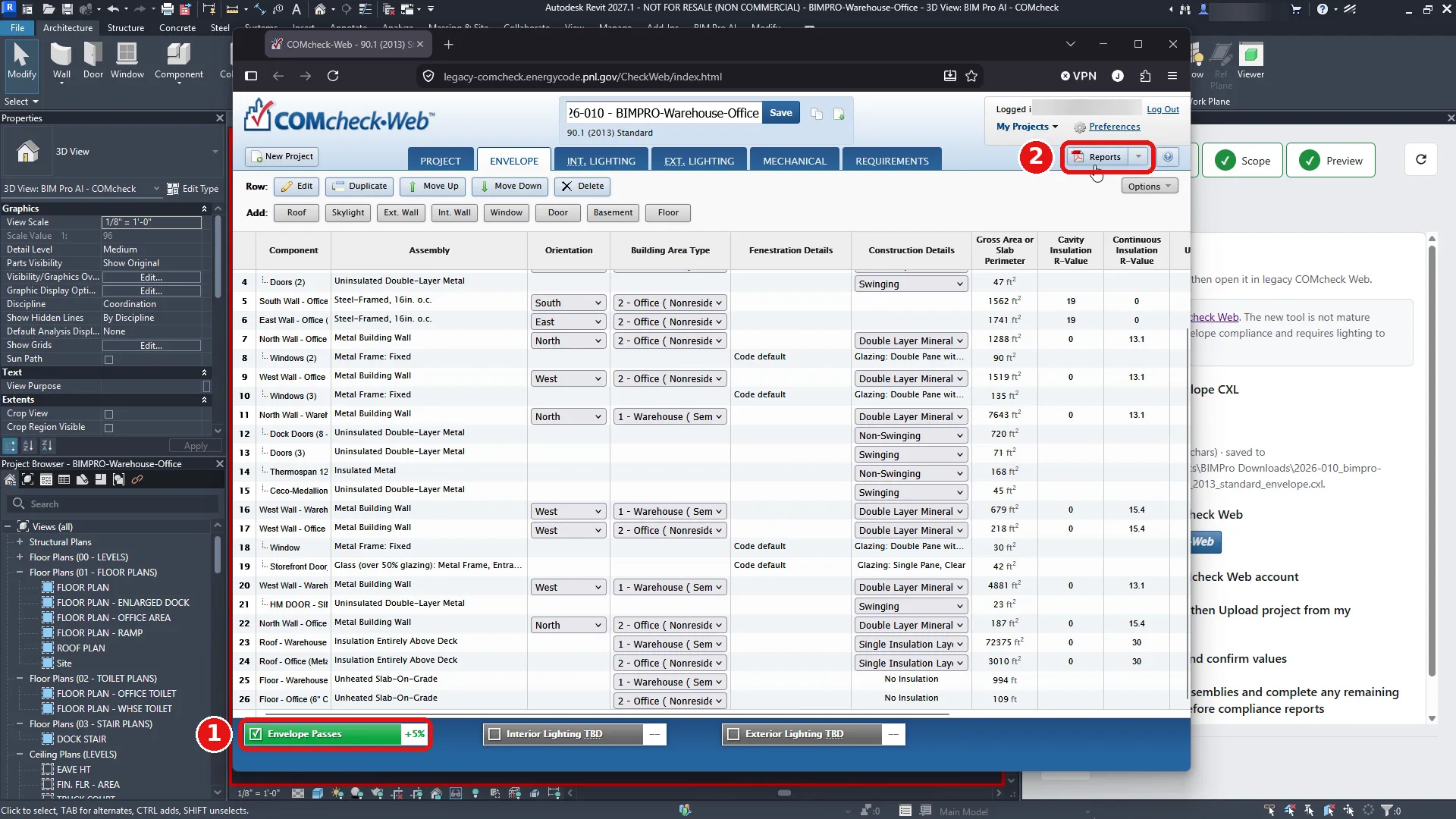This screenshot has height=819, width=1456.
Task: Click the Save project button
Action: 781,113
